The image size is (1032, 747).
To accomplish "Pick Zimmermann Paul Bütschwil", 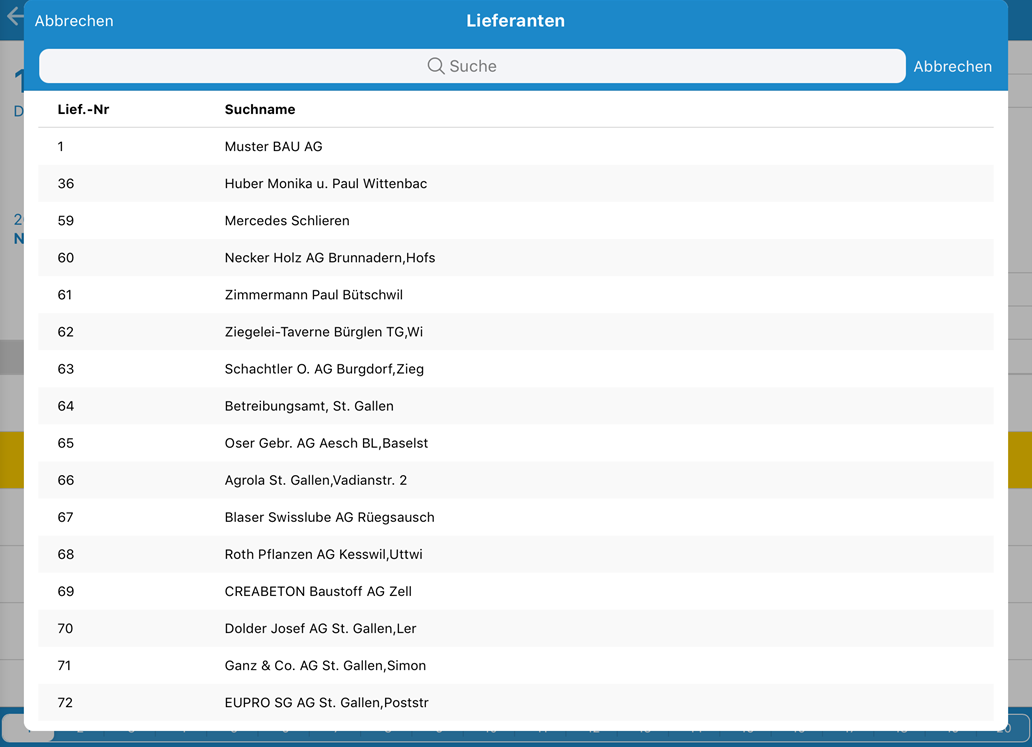I will [x=515, y=295].
